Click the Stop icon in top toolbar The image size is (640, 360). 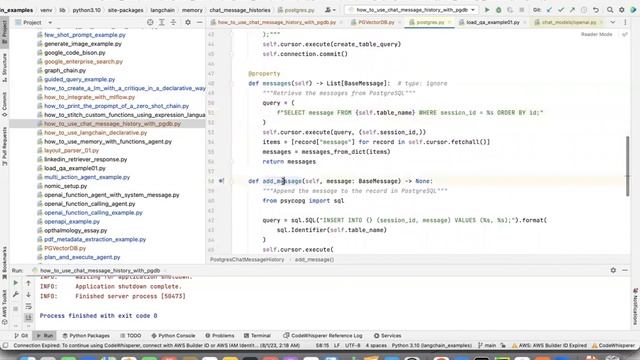(522, 10)
